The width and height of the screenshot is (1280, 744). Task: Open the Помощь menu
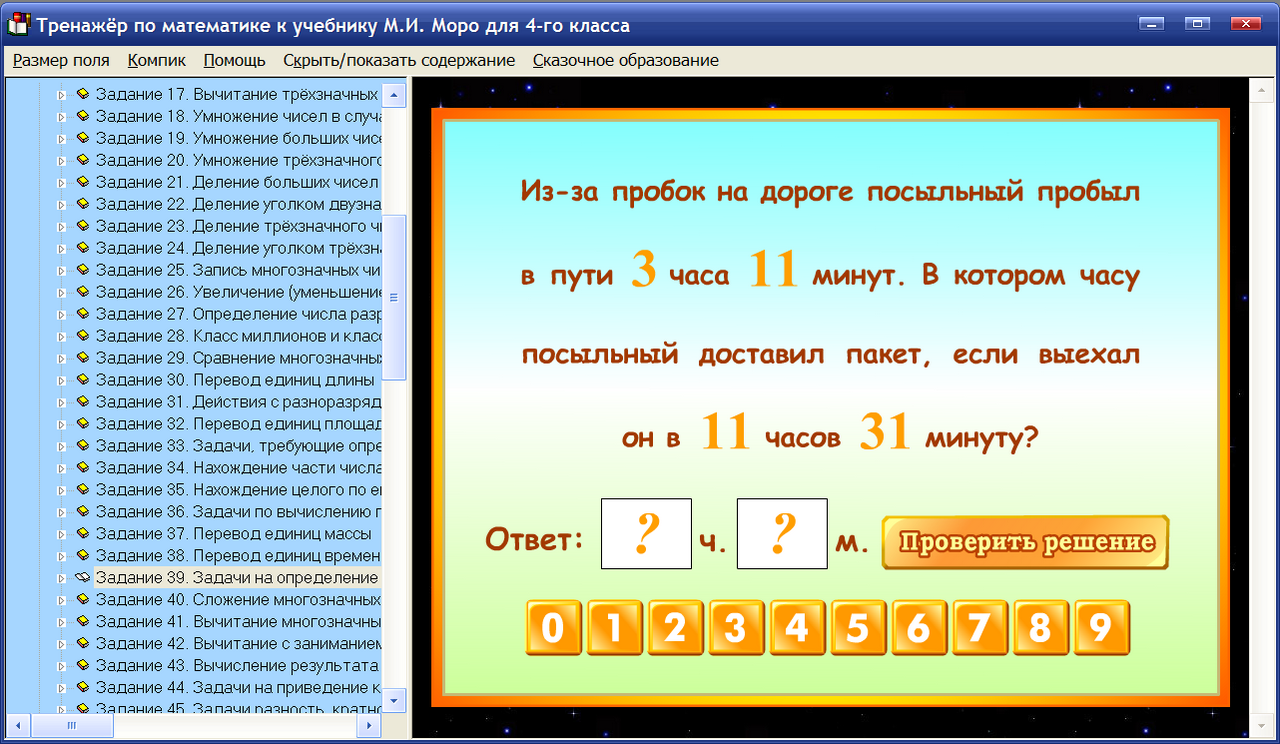[233, 60]
